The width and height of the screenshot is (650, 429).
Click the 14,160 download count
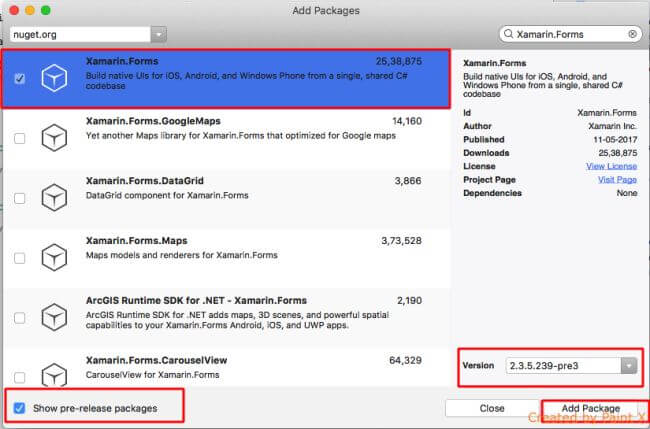[407, 121]
